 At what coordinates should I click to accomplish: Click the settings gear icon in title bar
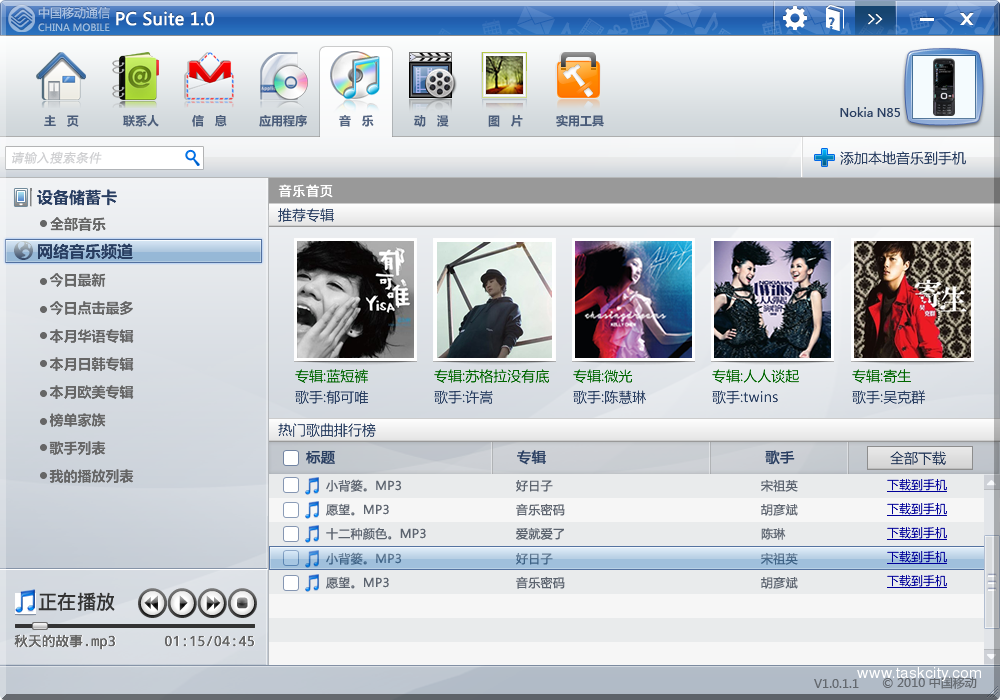pyautogui.click(x=795, y=18)
